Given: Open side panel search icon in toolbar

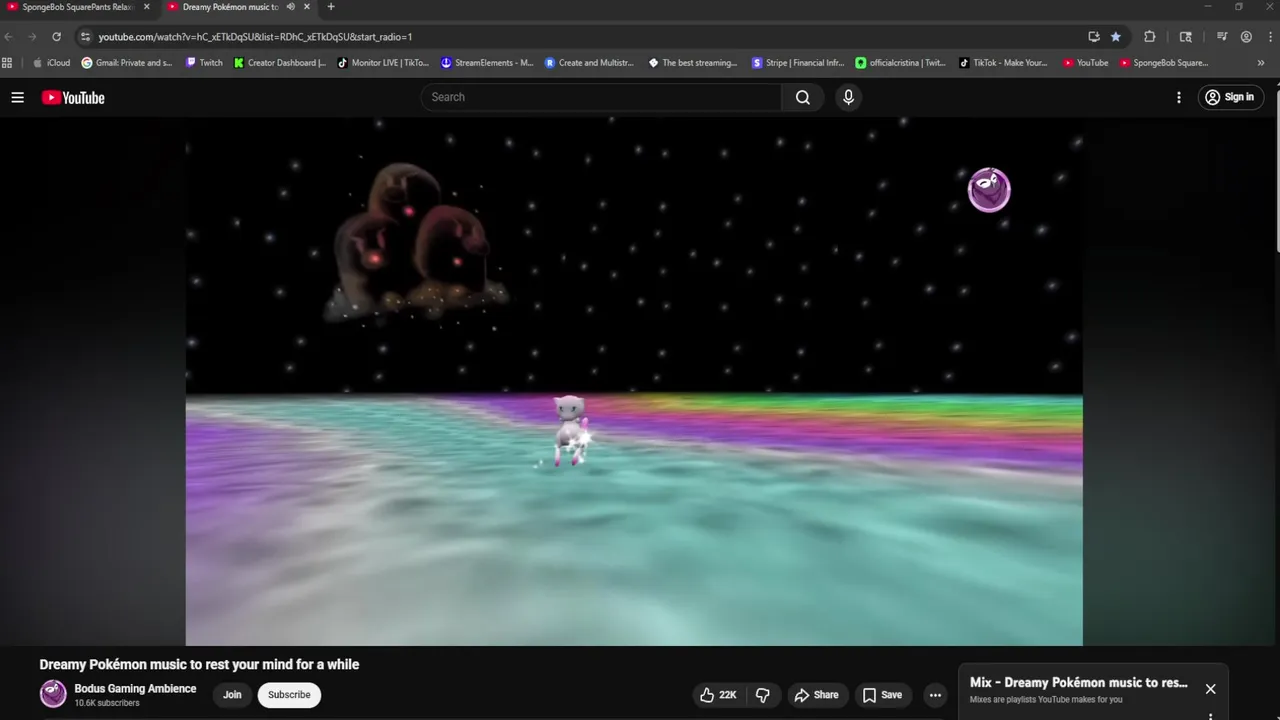Looking at the screenshot, I should [1186, 37].
